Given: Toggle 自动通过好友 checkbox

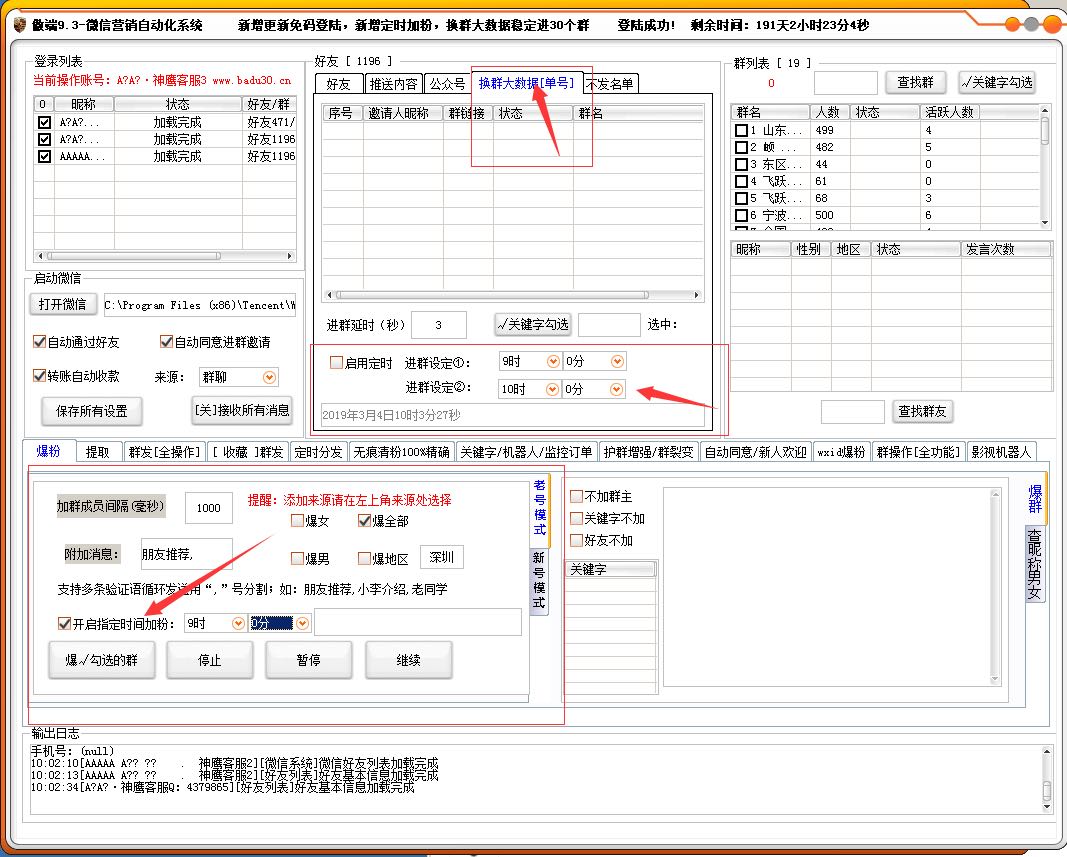Looking at the screenshot, I should 39,342.
